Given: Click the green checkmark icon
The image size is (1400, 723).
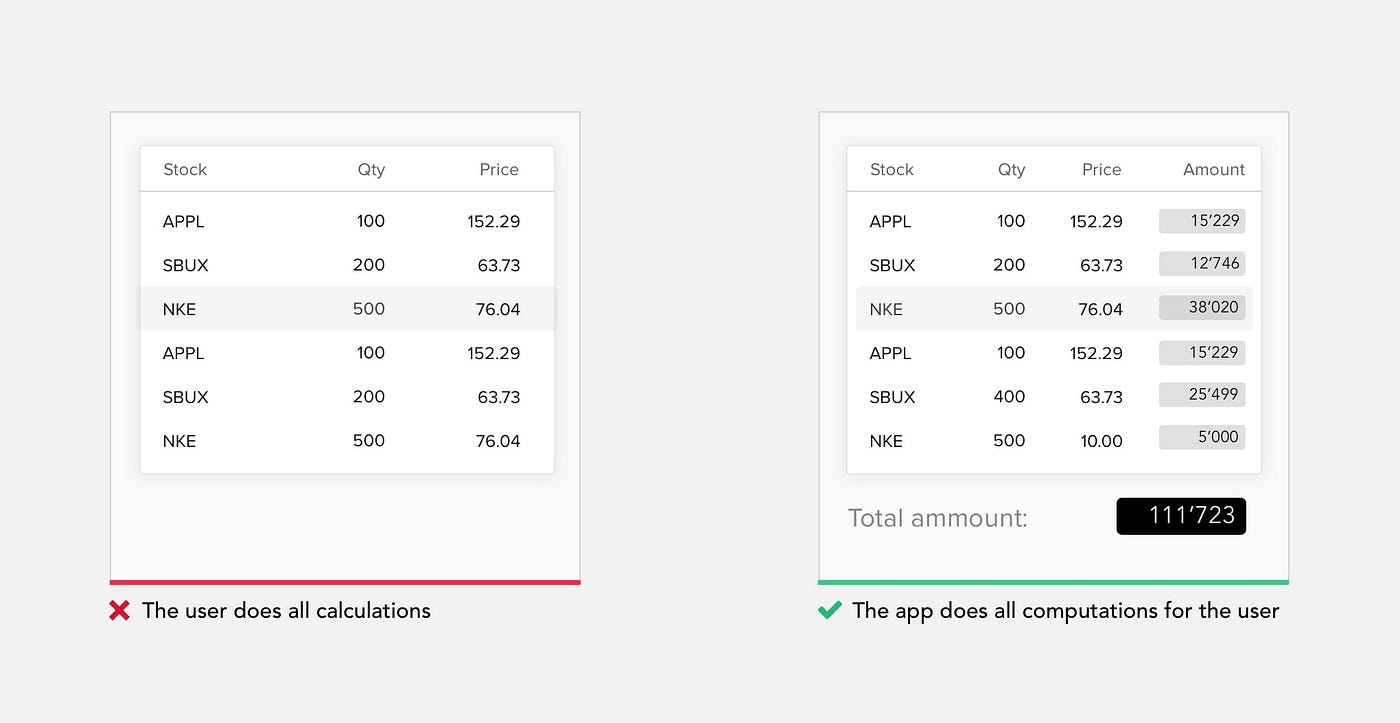Looking at the screenshot, I should 829,610.
